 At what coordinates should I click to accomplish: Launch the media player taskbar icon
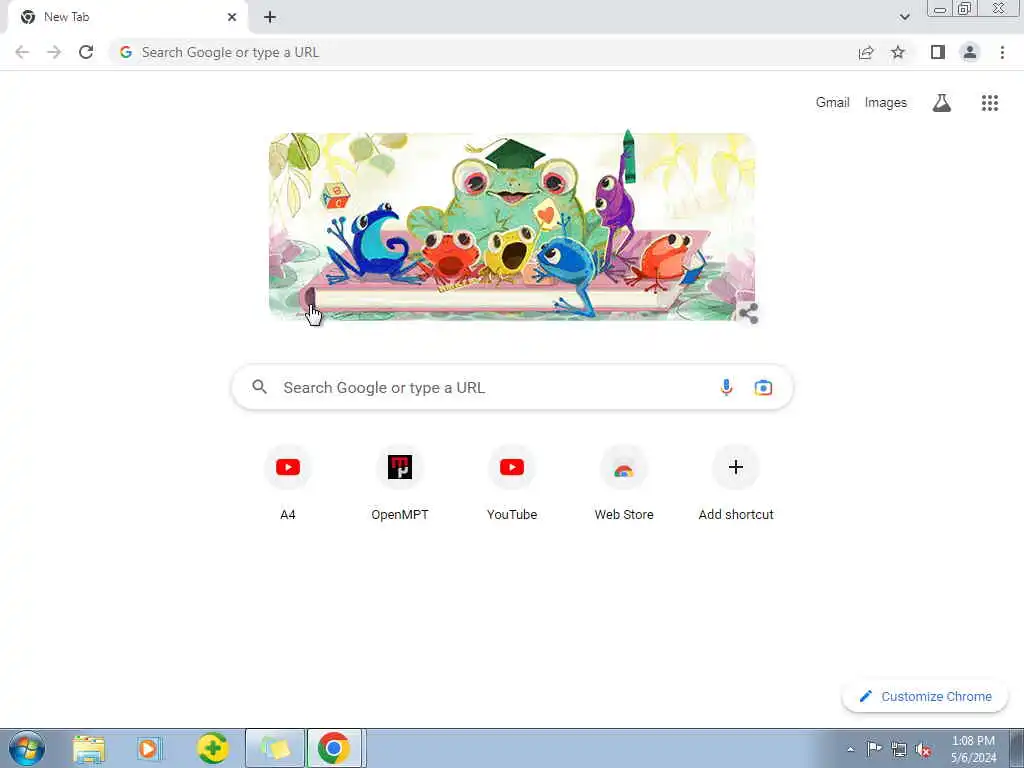pyautogui.click(x=149, y=749)
